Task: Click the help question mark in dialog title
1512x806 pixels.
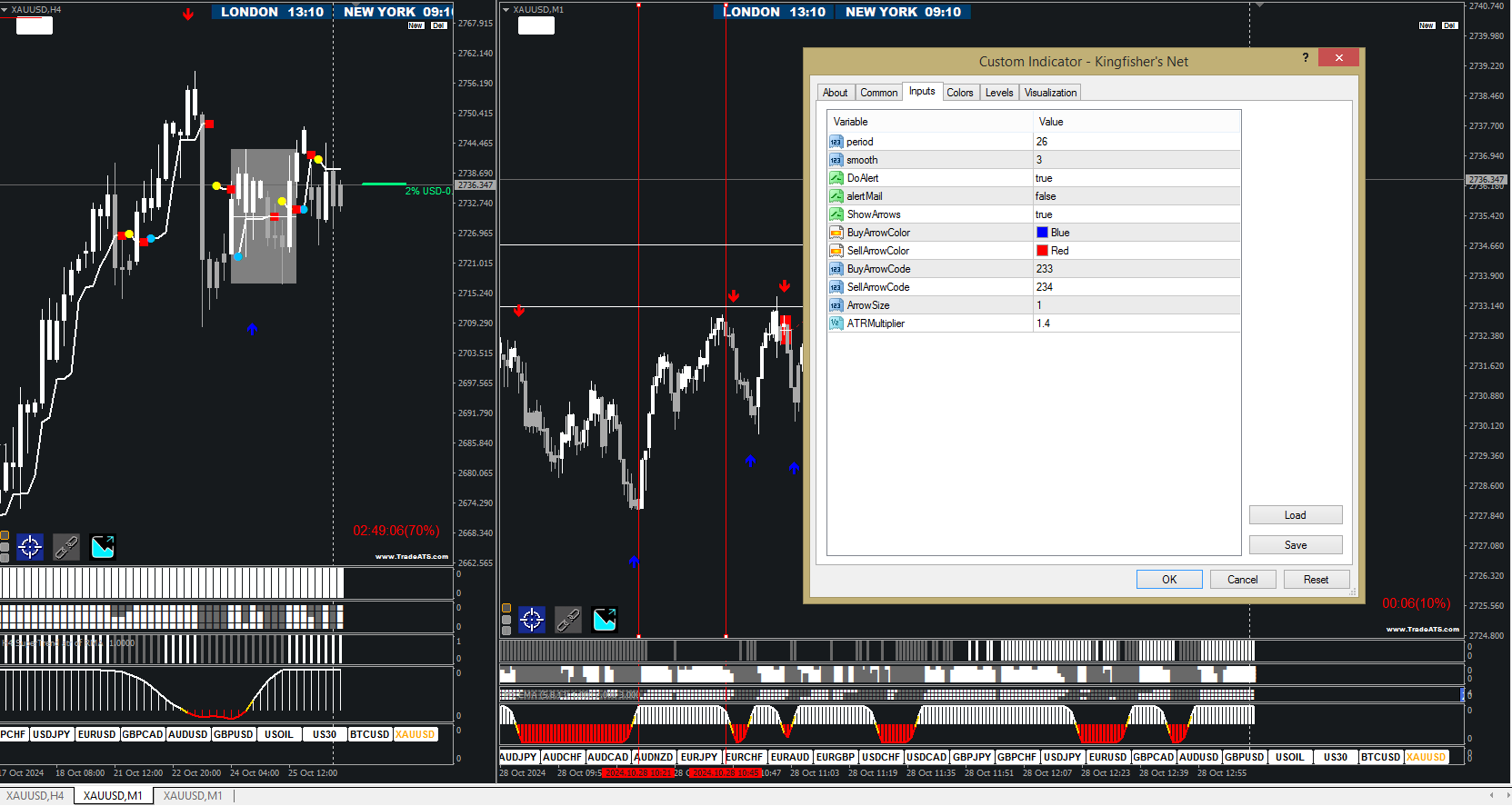Action: (x=1306, y=58)
